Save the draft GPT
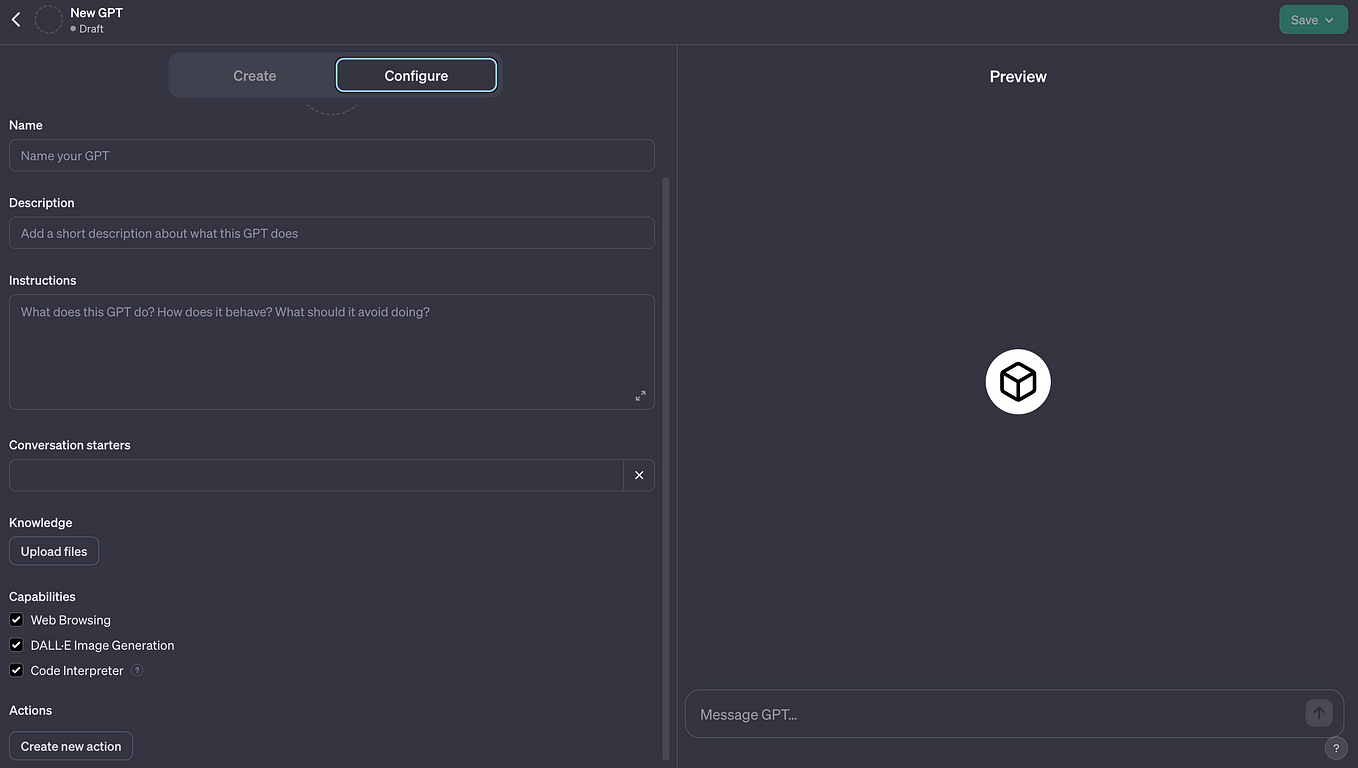Viewport: 1358px width, 768px height. [1303, 19]
